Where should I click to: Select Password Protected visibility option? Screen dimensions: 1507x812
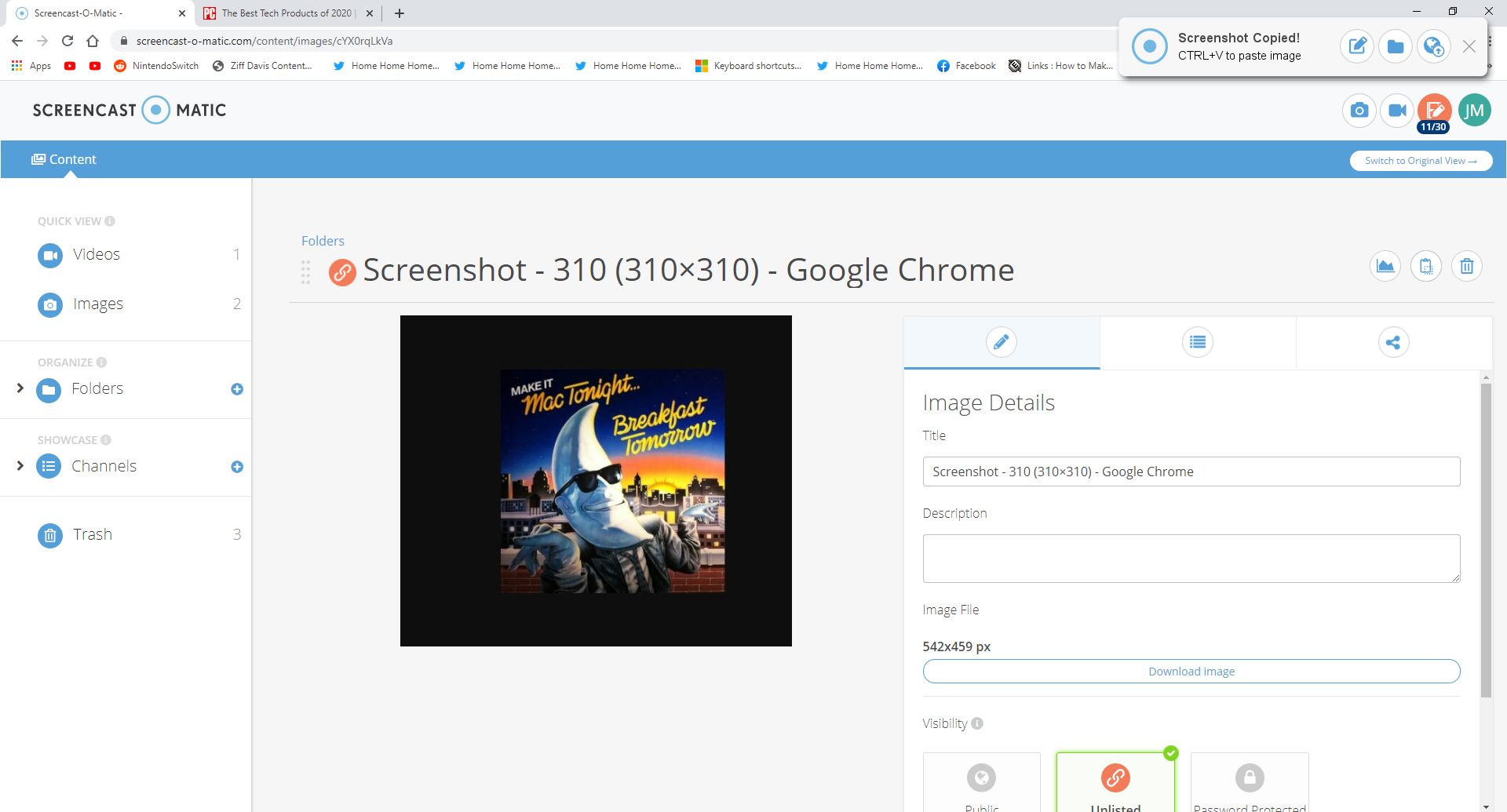point(1250,783)
